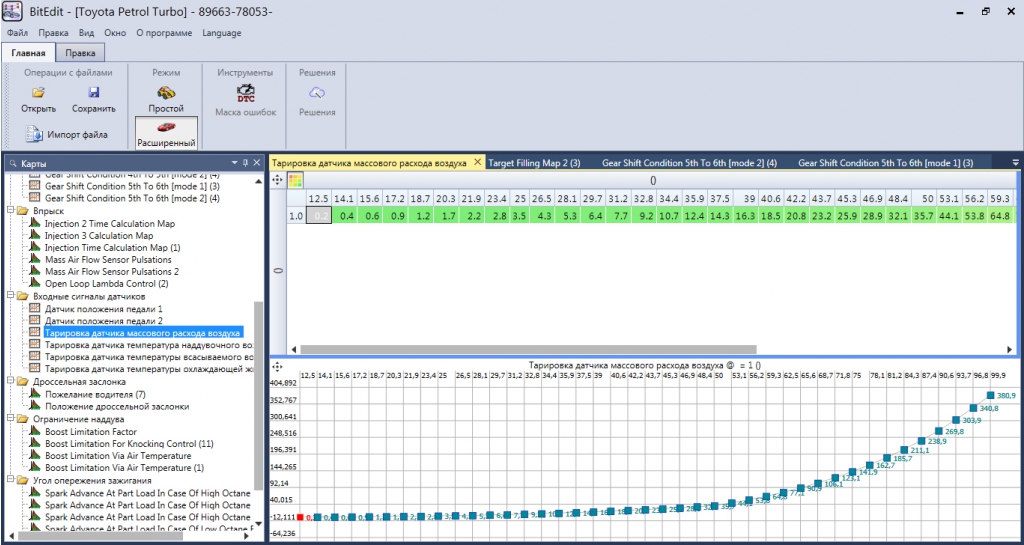1024x545 pixels.
Task: Select Injection Time Calculation Map (1)
Action: tap(112, 247)
